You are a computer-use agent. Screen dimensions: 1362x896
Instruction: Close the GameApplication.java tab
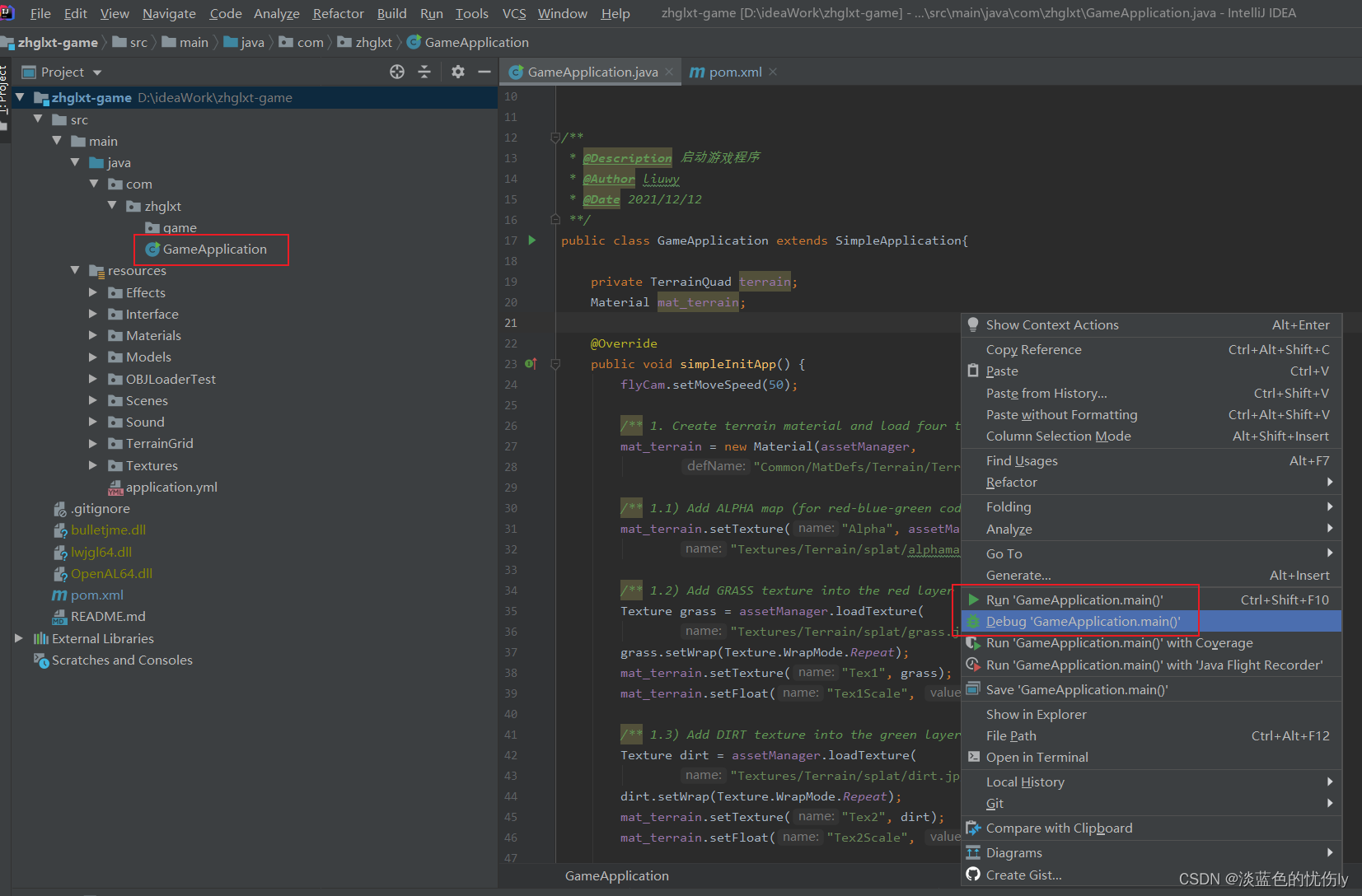coord(669,72)
